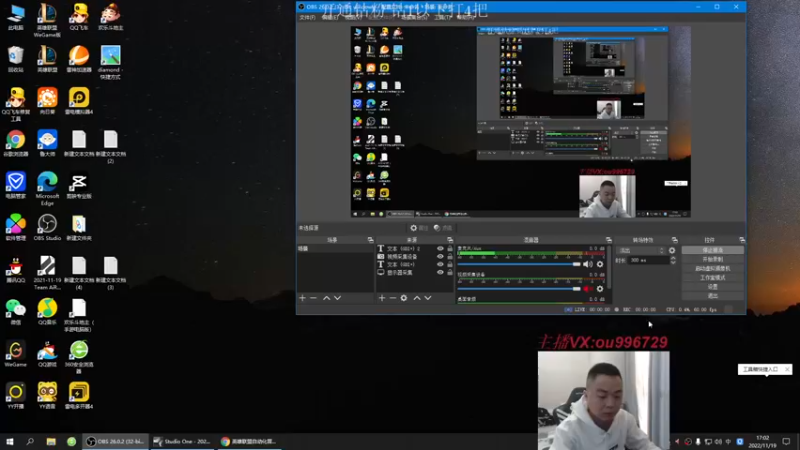Hide the 显示器采集 source
This screenshot has width=800, height=450.
(x=440, y=272)
